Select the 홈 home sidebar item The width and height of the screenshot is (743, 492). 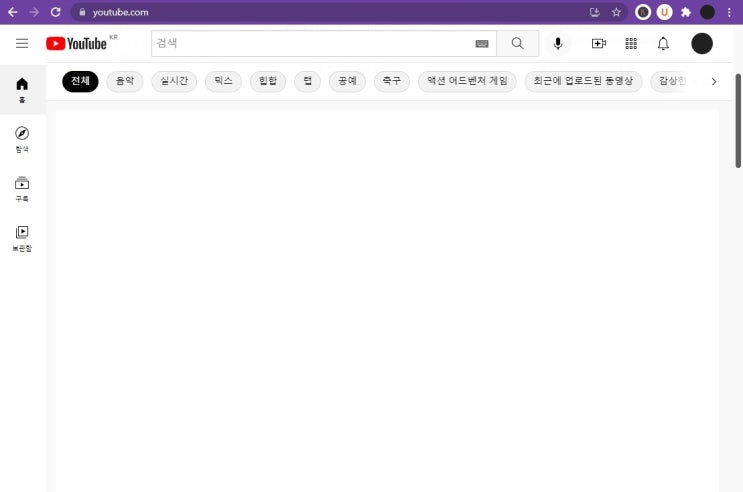(22, 90)
